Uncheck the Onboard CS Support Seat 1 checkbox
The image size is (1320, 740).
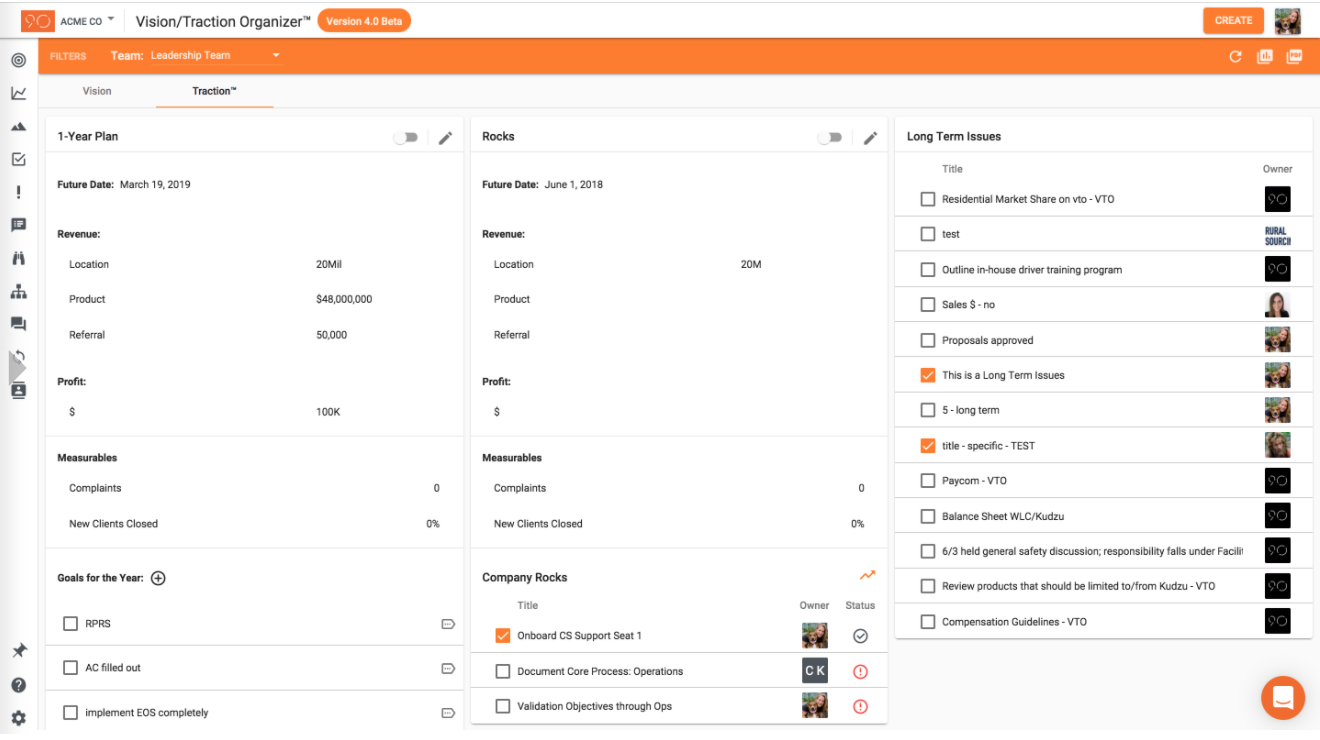[503, 636]
